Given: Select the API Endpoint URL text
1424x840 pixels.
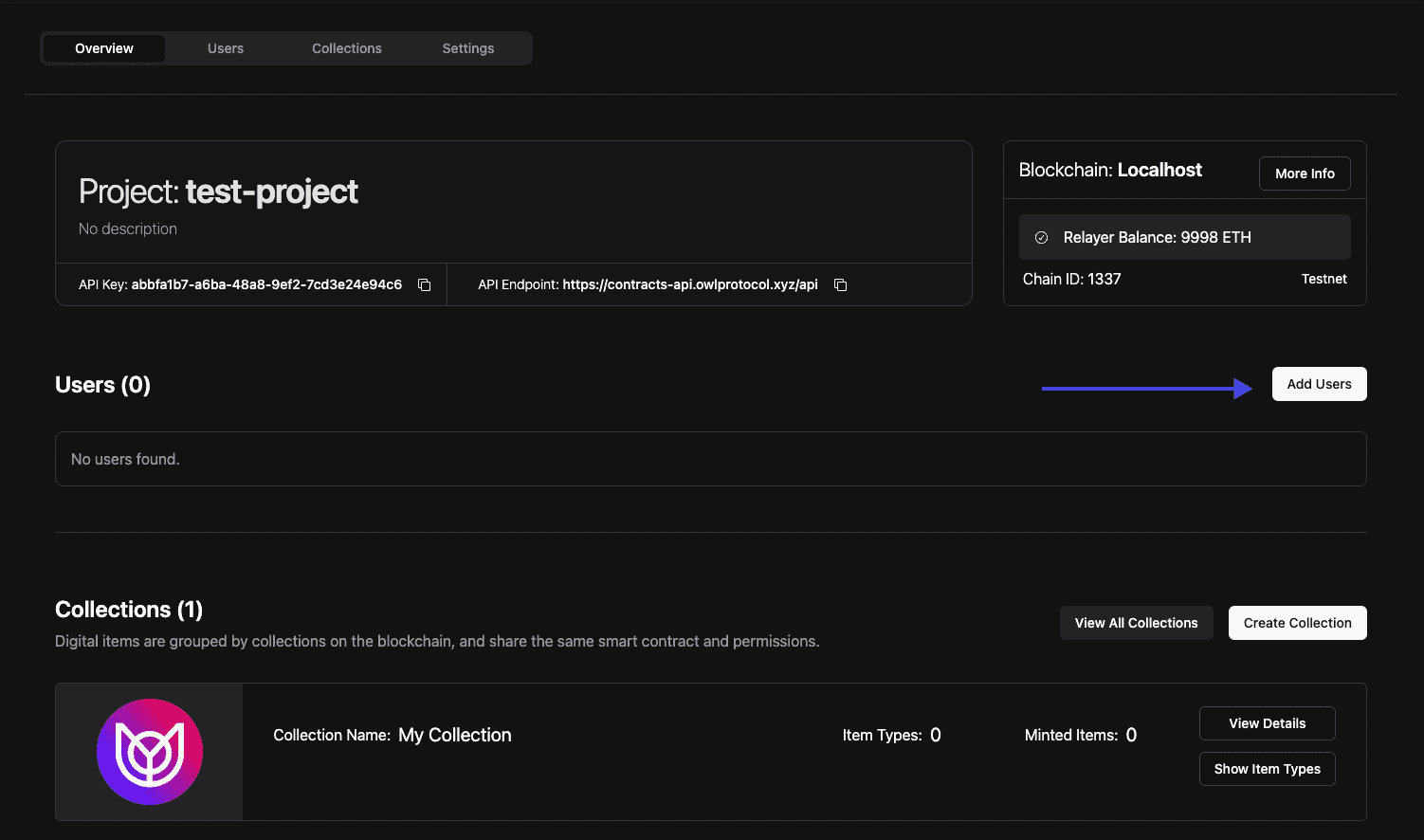Looking at the screenshot, I should (x=689, y=284).
